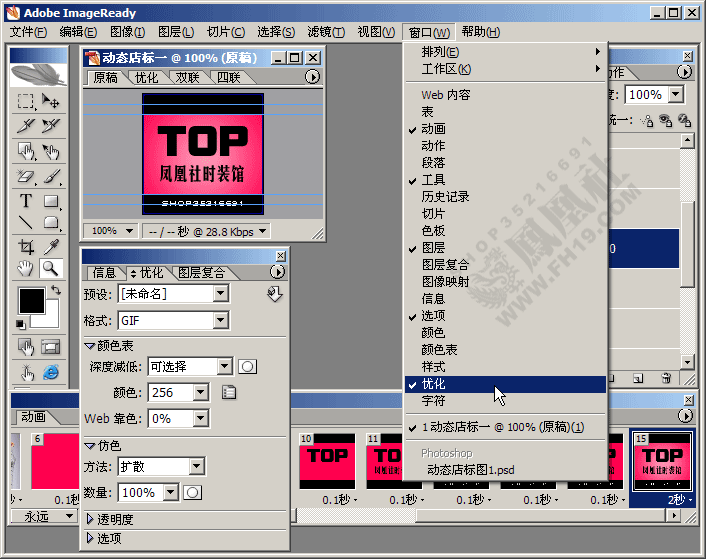Expand the 透明度 section
Screen dimensions: 706x559
pos(90,519)
